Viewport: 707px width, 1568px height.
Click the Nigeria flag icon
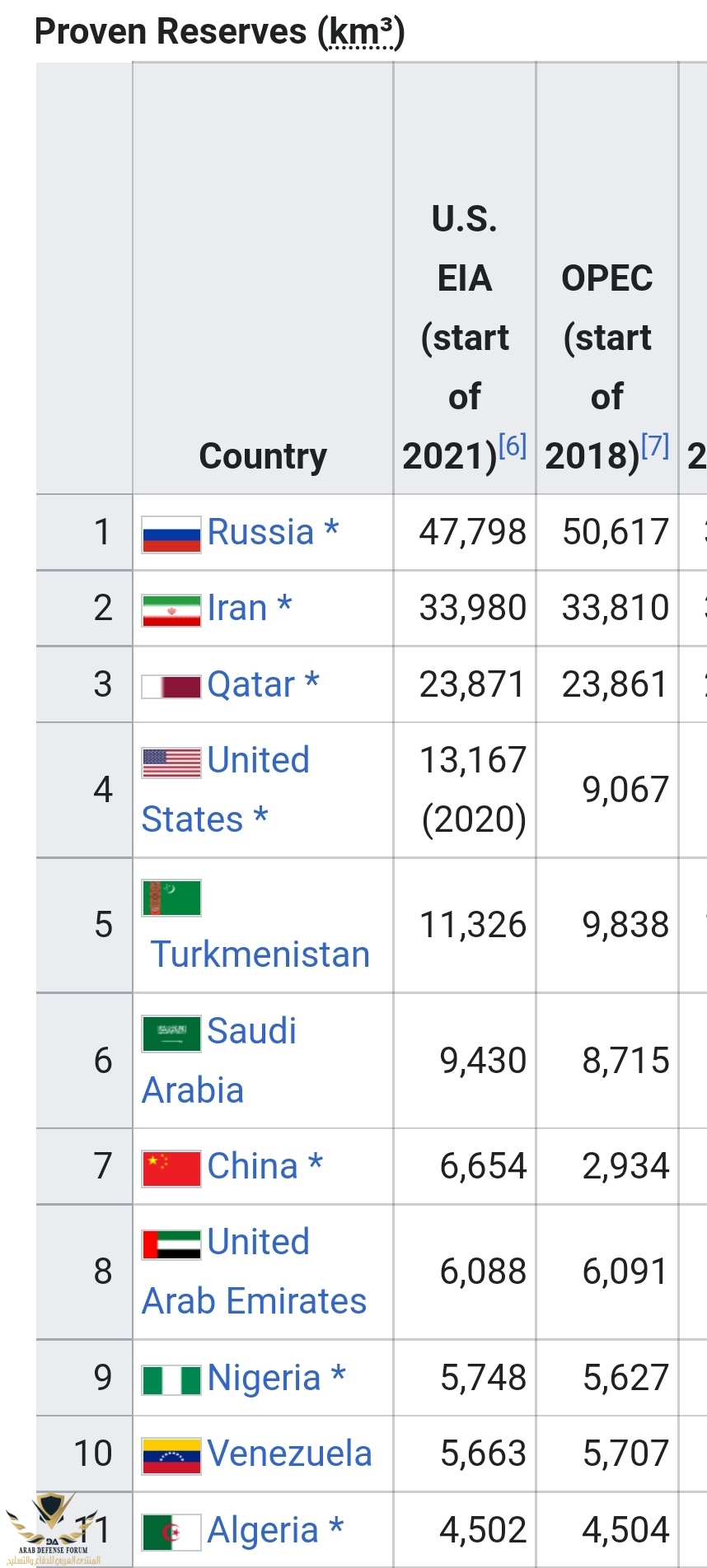point(171,1379)
